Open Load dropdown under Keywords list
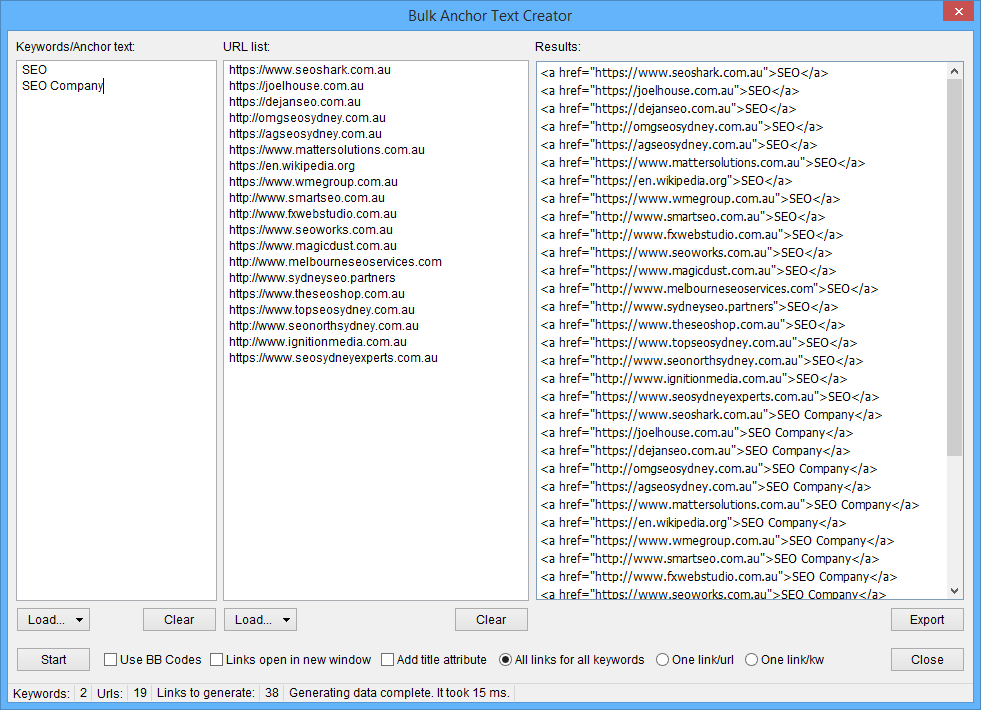This screenshot has width=981, height=710. (x=53, y=620)
